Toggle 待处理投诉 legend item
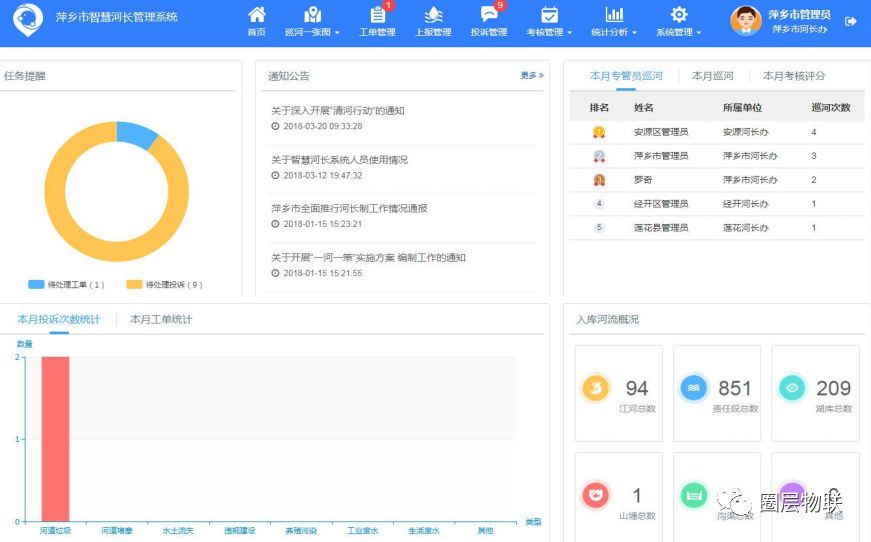 coord(164,284)
